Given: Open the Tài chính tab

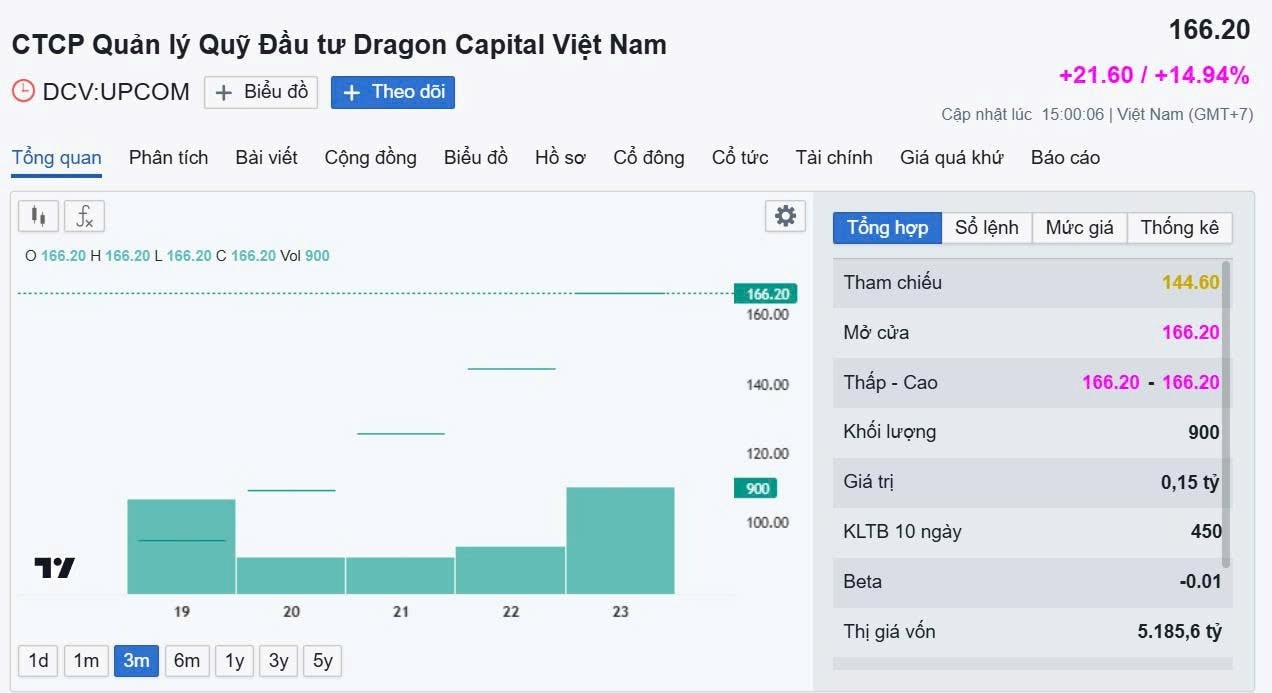Looking at the screenshot, I should [x=834, y=158].
